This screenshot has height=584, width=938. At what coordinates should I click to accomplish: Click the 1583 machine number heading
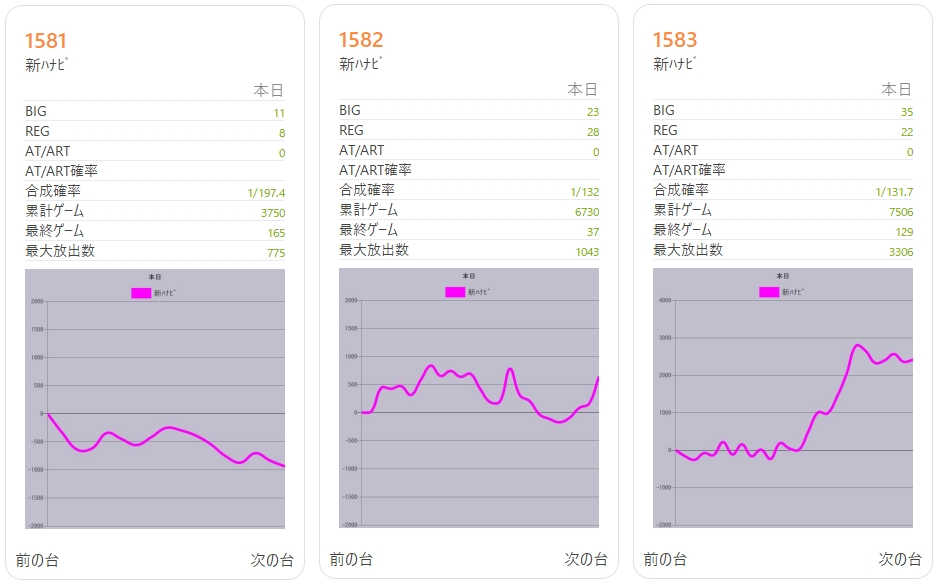(674, 40)
